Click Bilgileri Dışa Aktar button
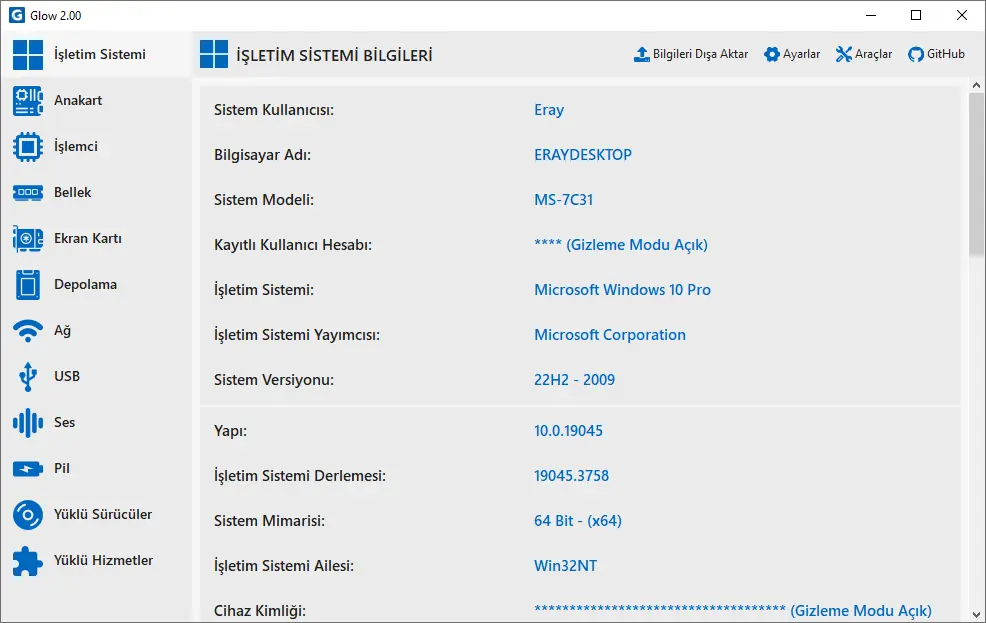This screenshot has width=986, height=623. (691, 55)
